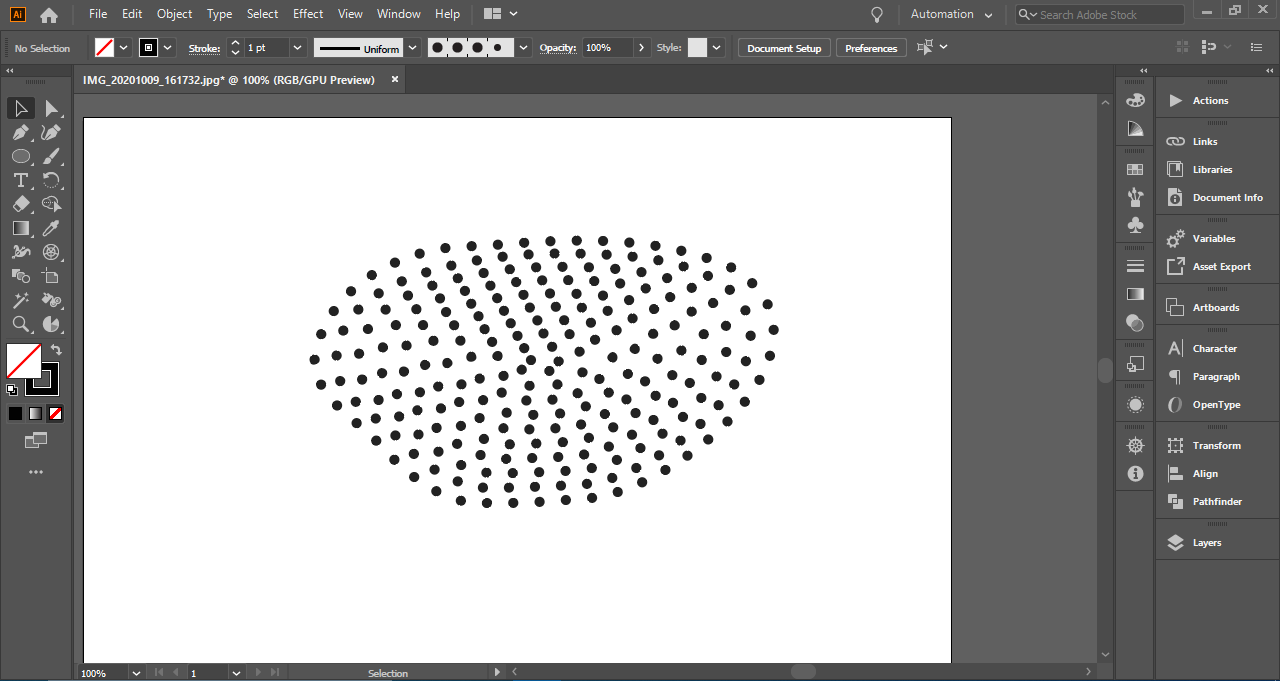This screenshot has height=681, width=1280.
Task: Select the Symbol Sprayer tool
Action: click(x=51, y=300)
